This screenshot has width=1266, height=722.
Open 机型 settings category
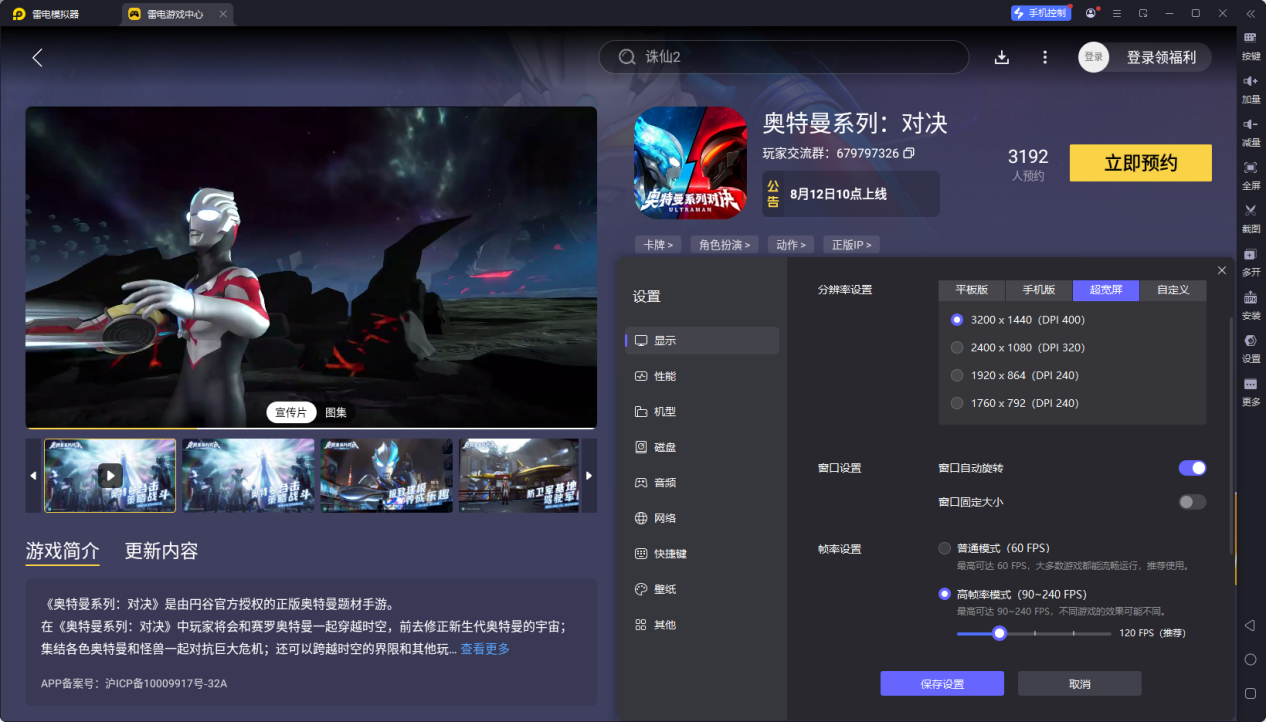point(702,412)
